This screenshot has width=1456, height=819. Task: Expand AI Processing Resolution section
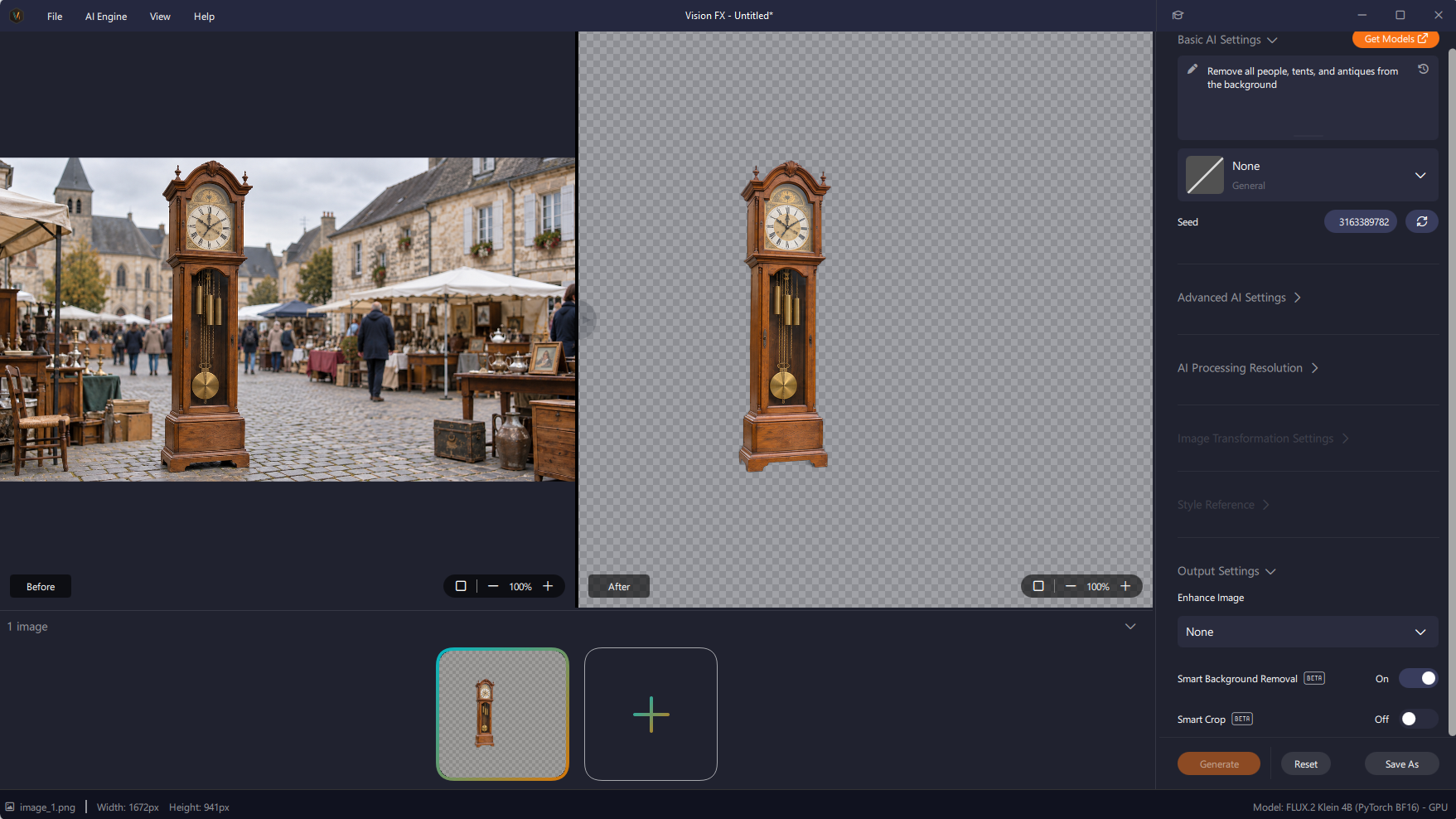click(1247, 368)
